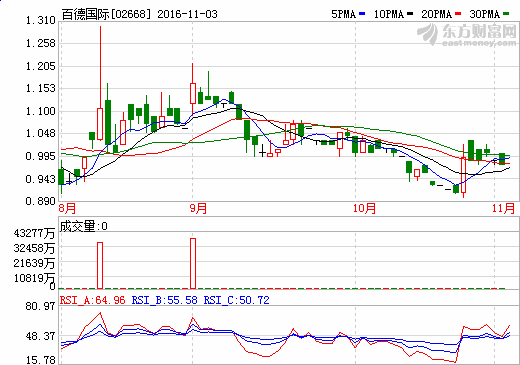
Task: Click the 10月 month marker
Action: tap(364, 209)
